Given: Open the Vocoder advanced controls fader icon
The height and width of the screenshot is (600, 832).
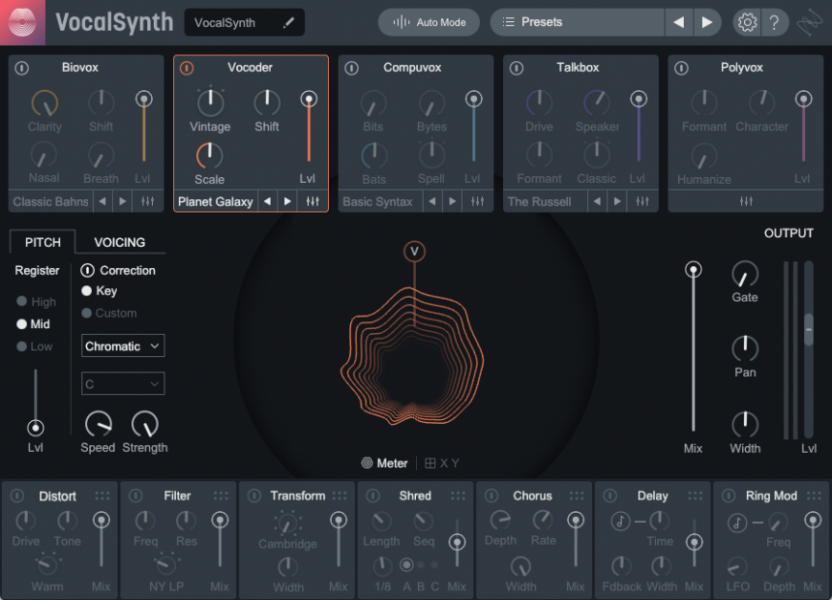Looking at the screenshot, I should [x=313, y=201].
